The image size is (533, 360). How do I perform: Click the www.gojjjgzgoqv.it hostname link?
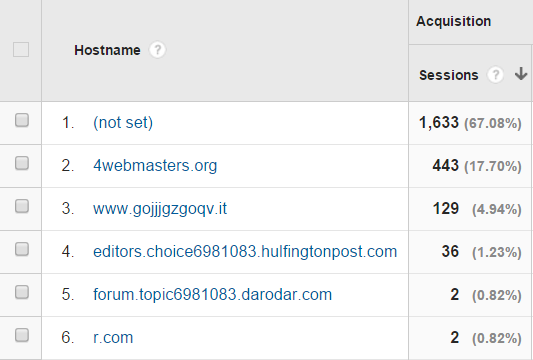tap(160, 209)
